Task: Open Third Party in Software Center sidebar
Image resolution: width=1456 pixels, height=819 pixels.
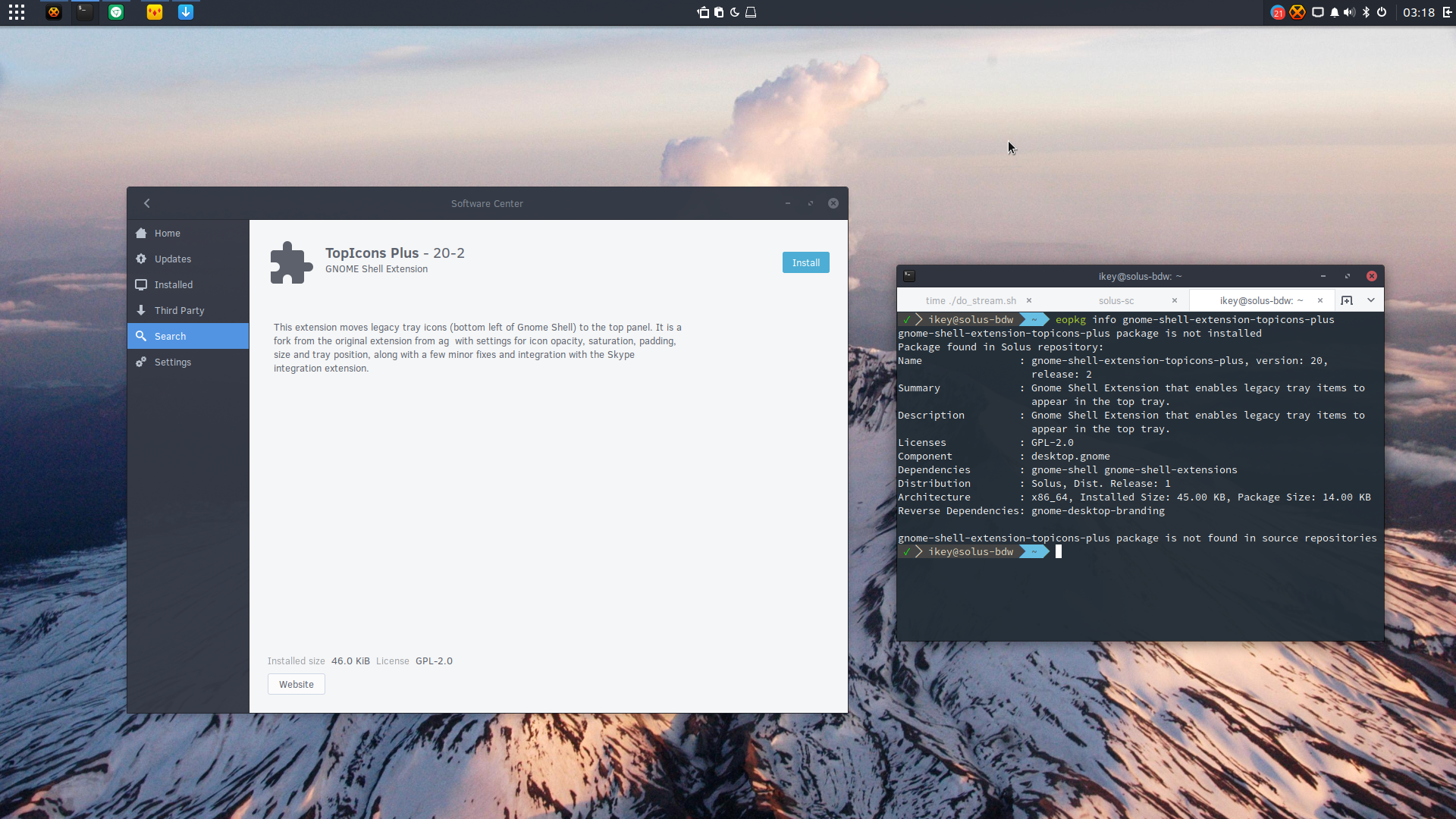Action: (188, 311)
